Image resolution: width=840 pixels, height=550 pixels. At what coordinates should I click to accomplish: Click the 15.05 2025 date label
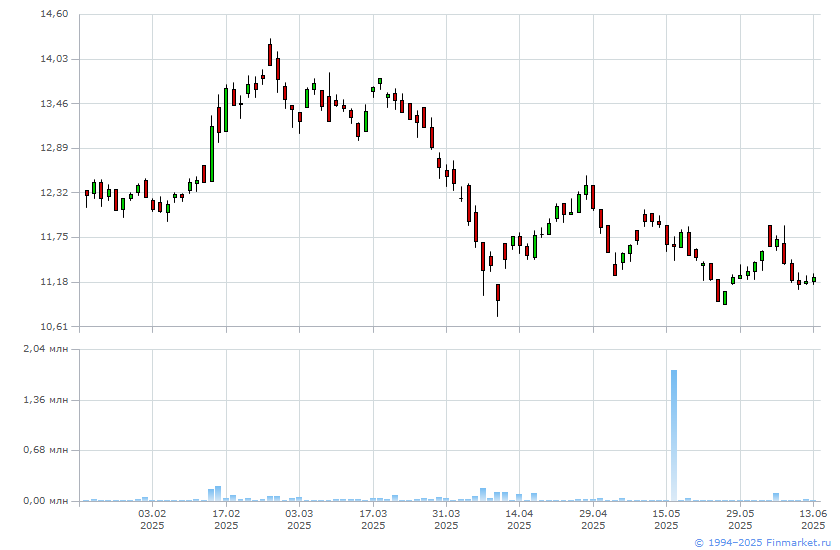666,519
